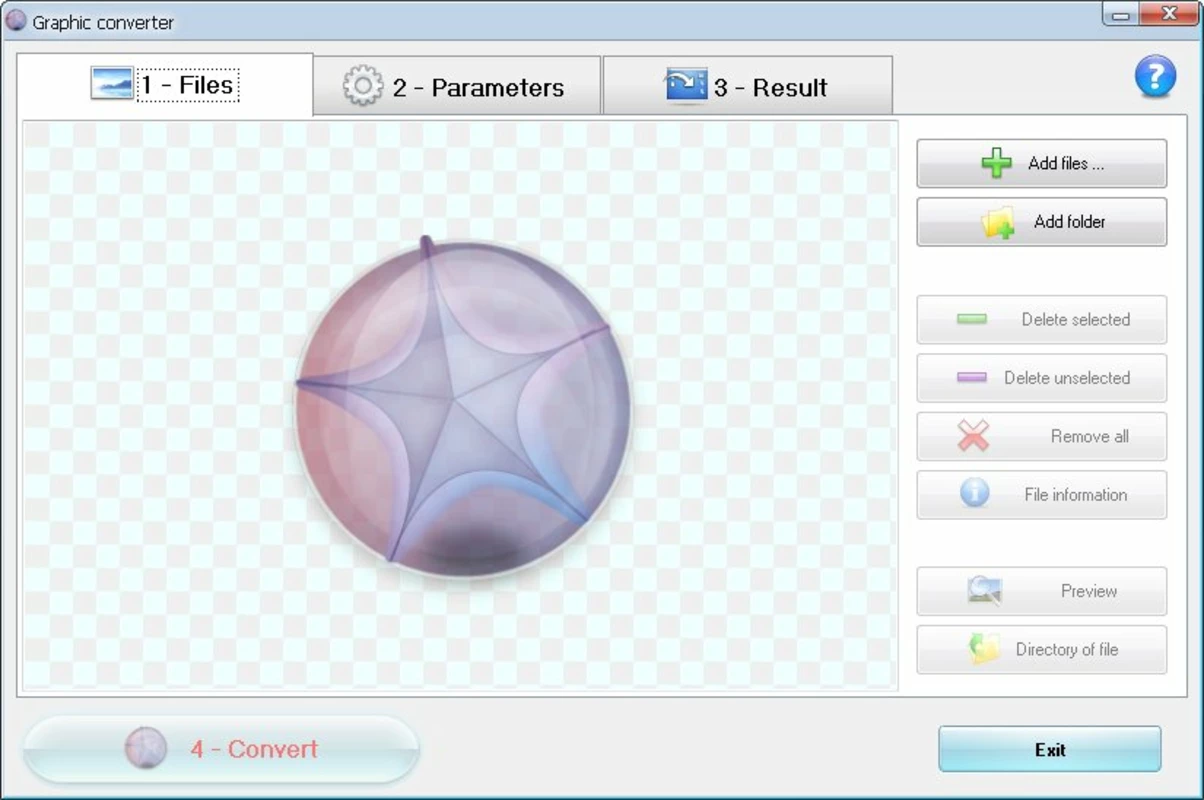Minimize the Graphic converter window
Viewport: 1204px width, 800px height.
tap(1122, 15)
